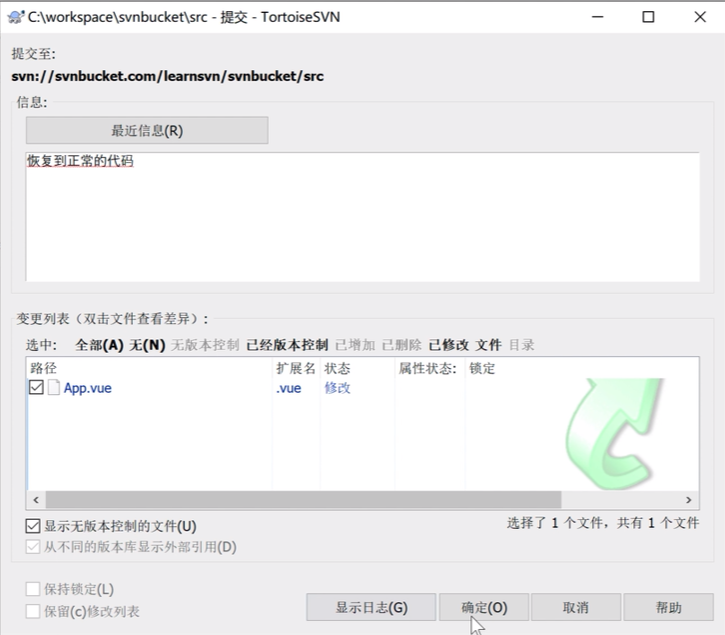Image resolution: width=725 pixels, height=635 pixels.
Task: Click the .vue extension cell
Action: [x=289, y=388]
